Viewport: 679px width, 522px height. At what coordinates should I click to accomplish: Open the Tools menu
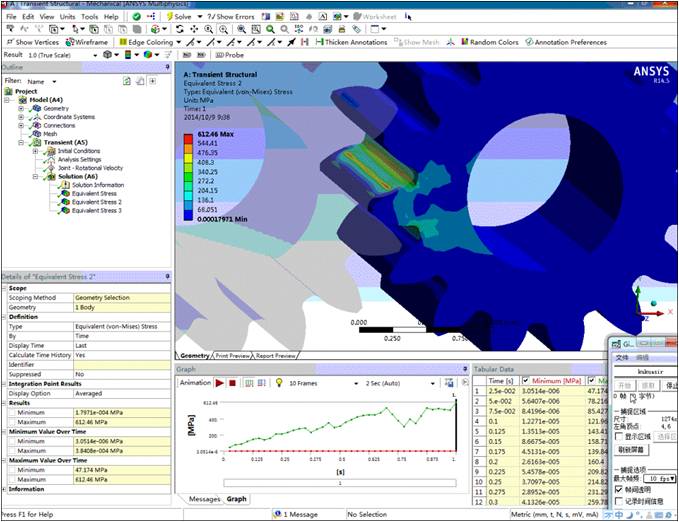(89, 17)
